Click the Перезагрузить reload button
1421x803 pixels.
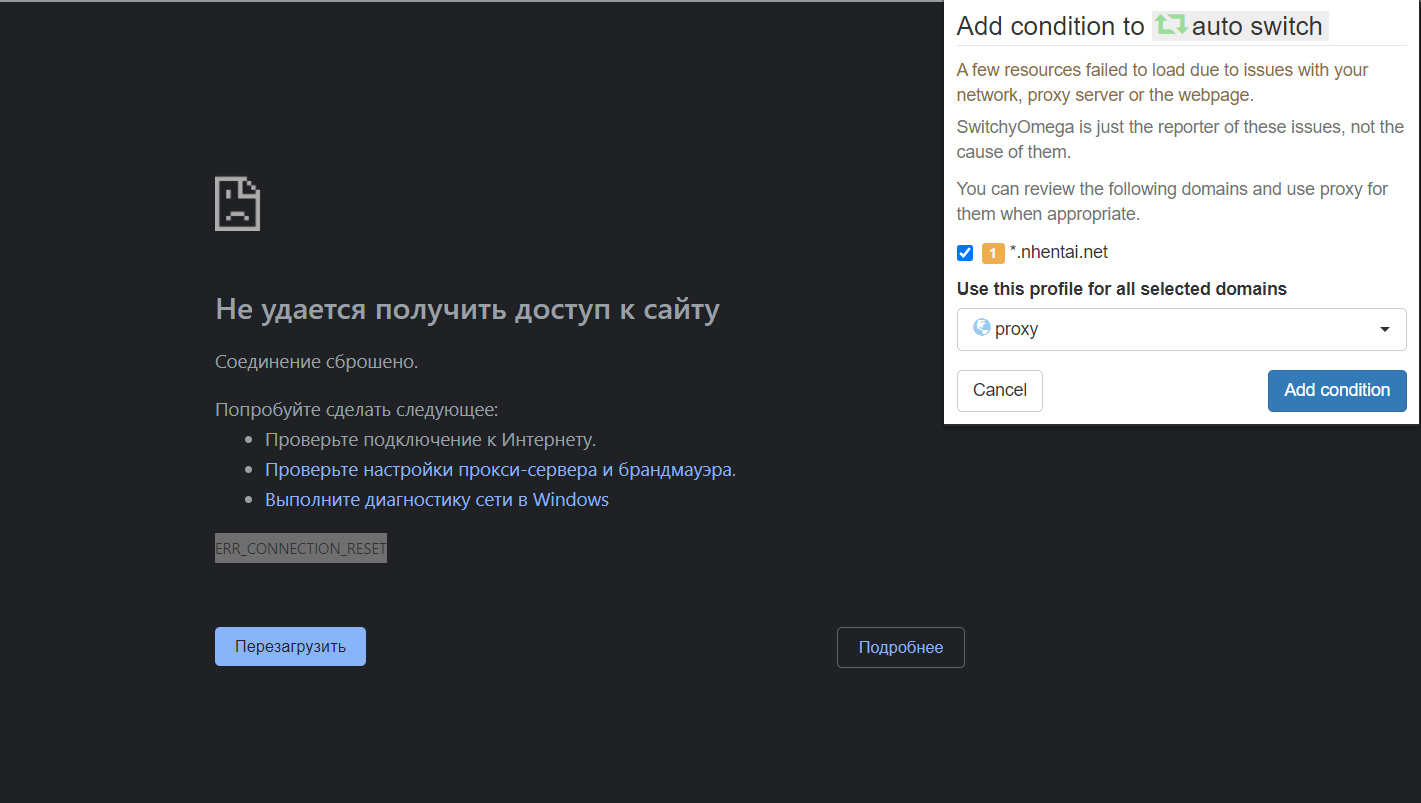(290, 646)
